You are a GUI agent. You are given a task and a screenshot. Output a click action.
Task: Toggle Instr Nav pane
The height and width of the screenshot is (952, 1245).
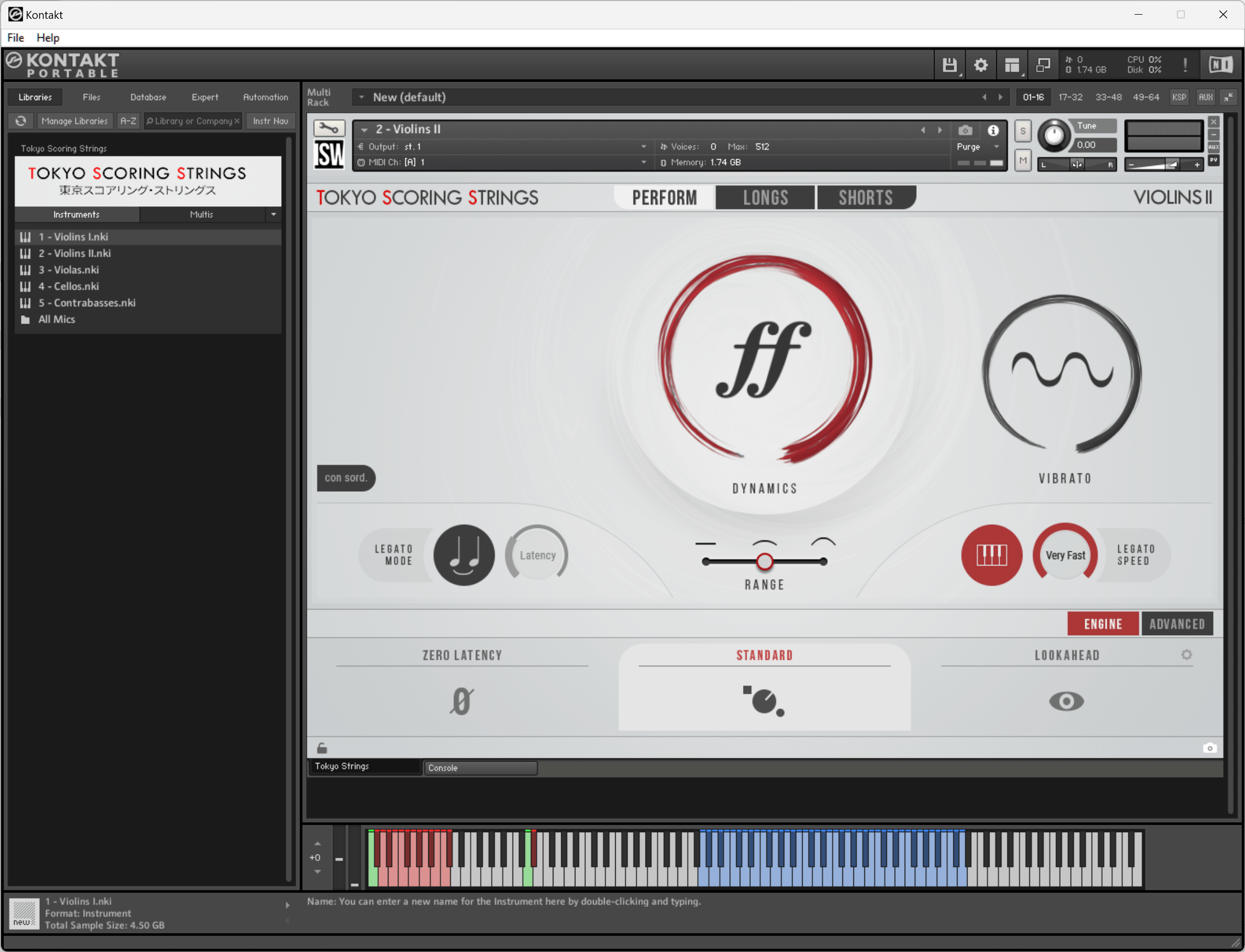270,120
